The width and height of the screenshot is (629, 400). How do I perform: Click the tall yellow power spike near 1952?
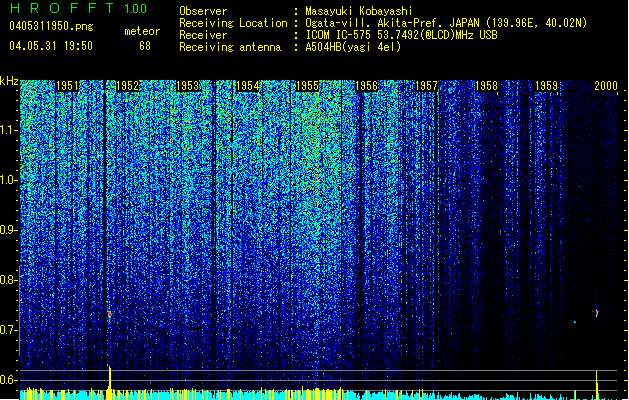[110, 383]
